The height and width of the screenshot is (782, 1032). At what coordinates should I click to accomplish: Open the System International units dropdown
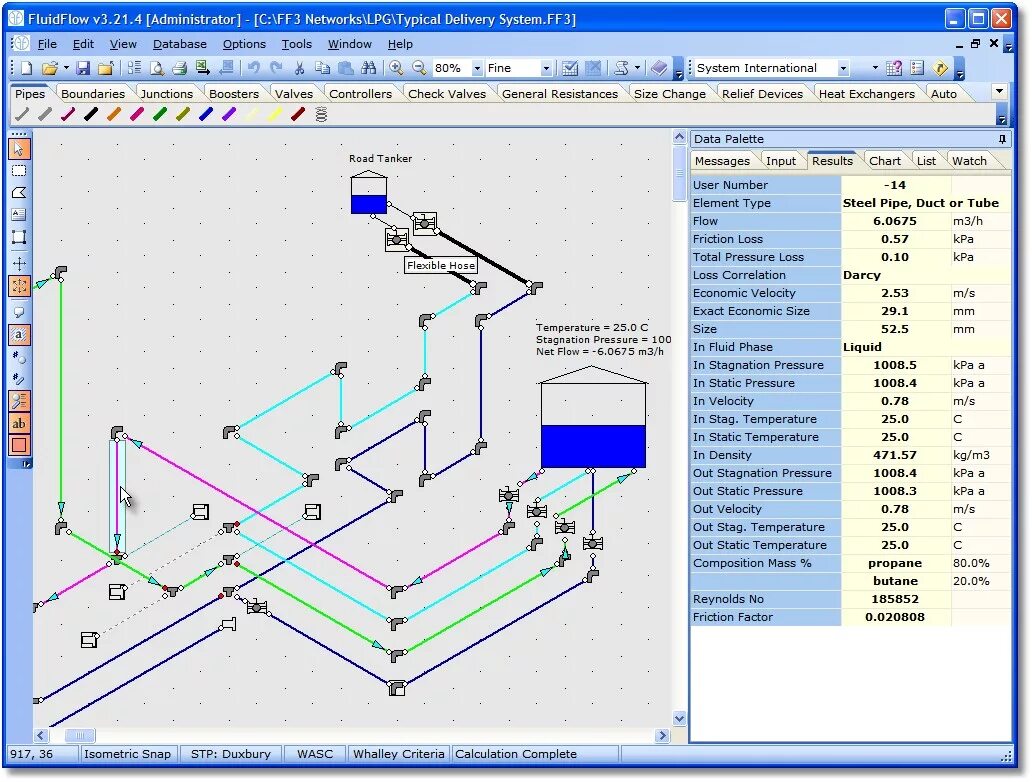click(843, 67)
